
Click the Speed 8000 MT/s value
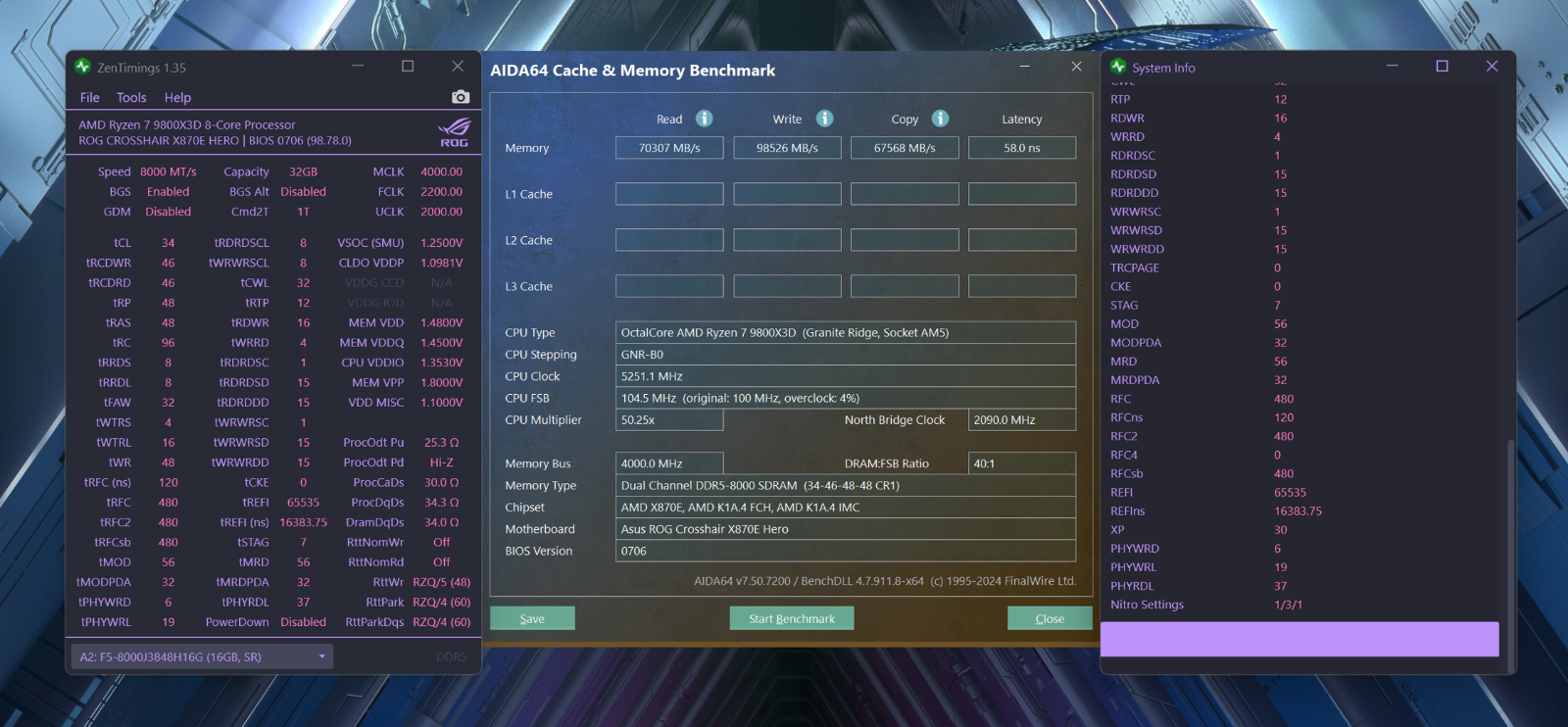(x=169, y=171)
